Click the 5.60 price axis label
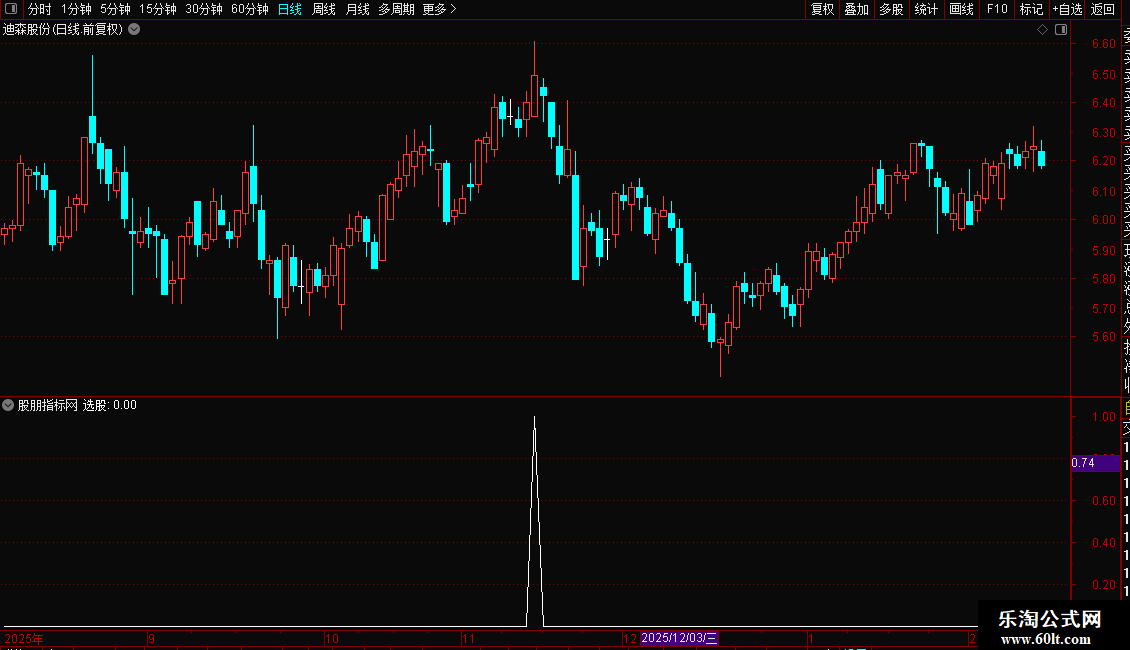 (1103, 337)
